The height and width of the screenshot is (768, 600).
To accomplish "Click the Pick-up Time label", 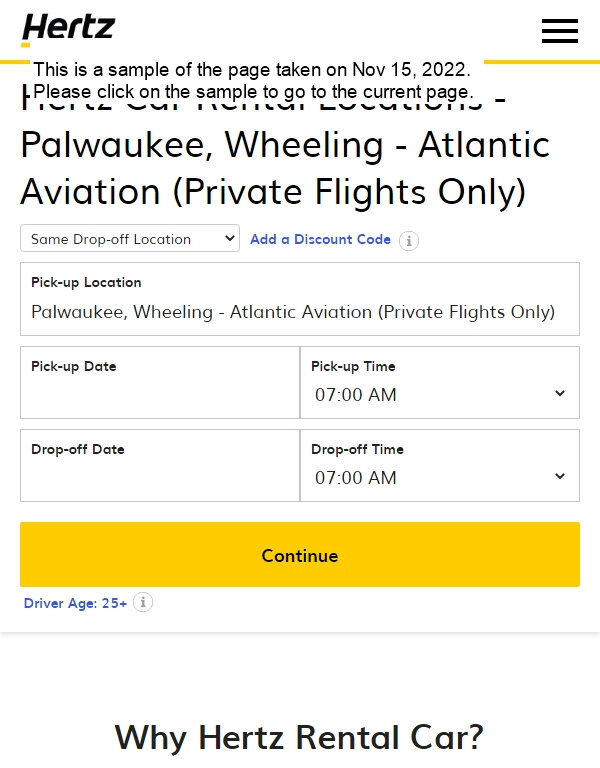I will coord(353,366).
